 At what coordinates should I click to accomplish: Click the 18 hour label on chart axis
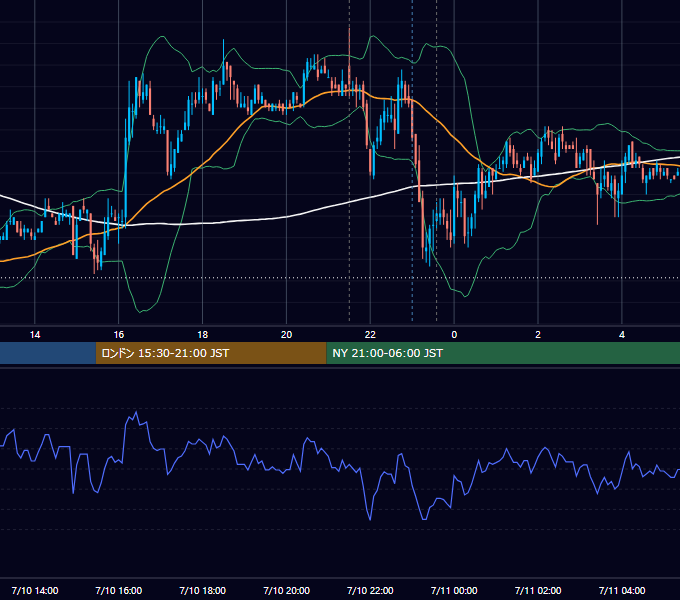point(203,335)
